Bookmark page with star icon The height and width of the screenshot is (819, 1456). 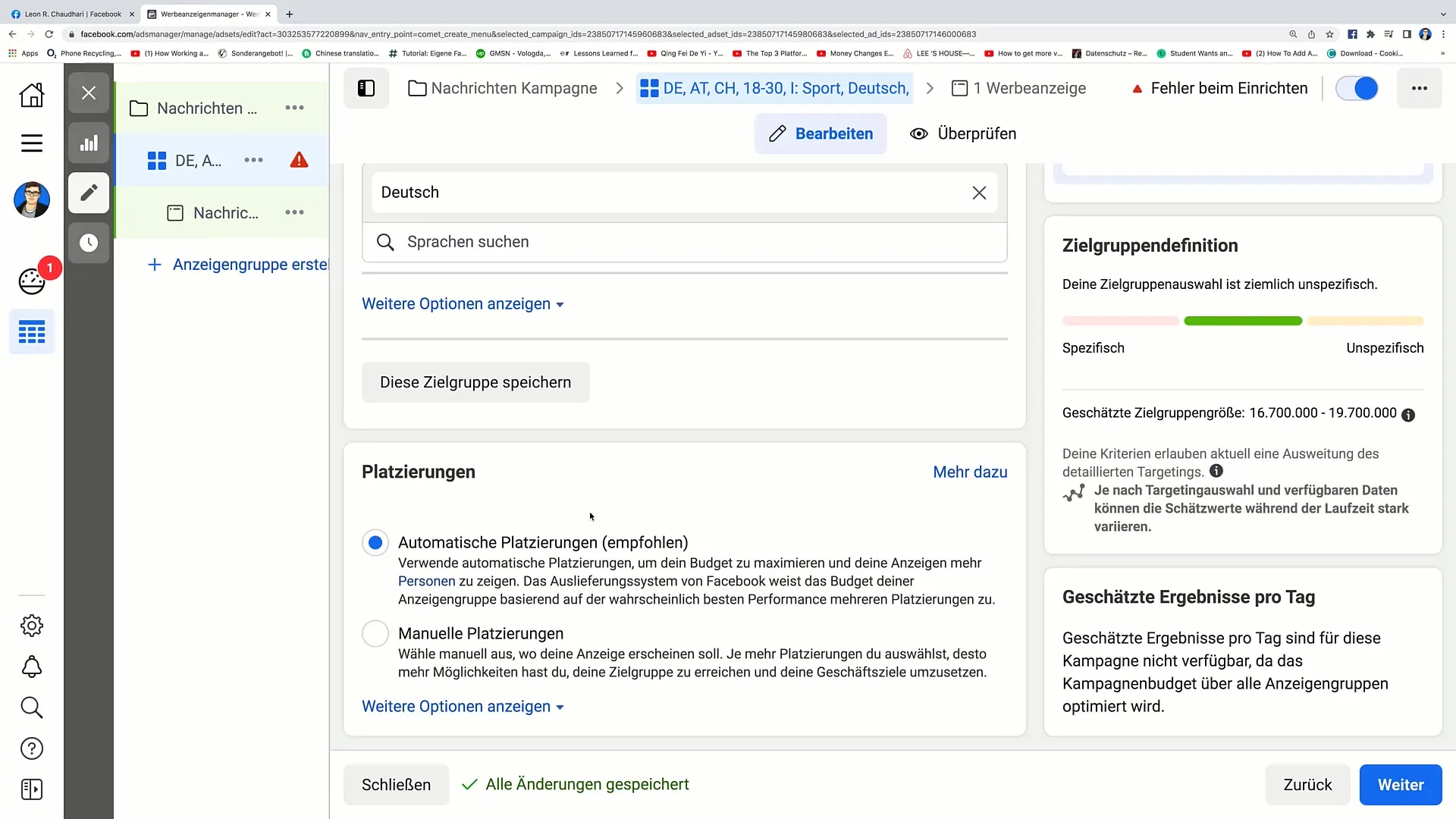click(1329, 34)
